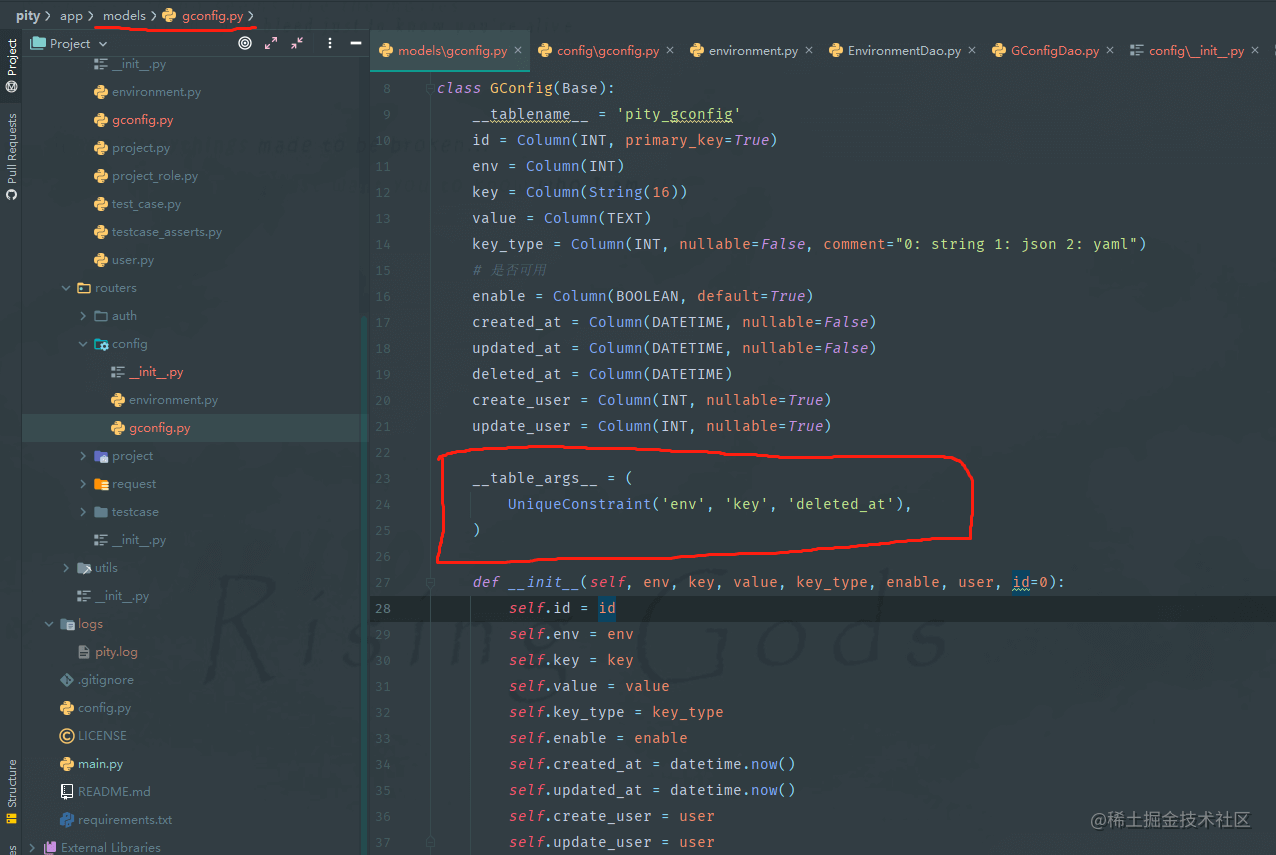Select environment.py under routers config

click(x=173, y=400)
